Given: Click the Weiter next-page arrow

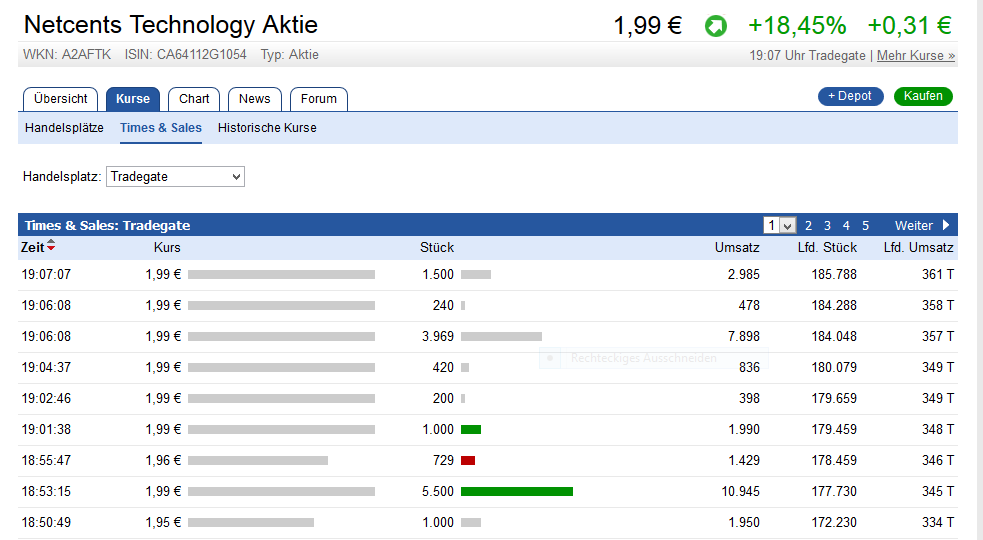Looking at the screenshot, I should 945,225.
